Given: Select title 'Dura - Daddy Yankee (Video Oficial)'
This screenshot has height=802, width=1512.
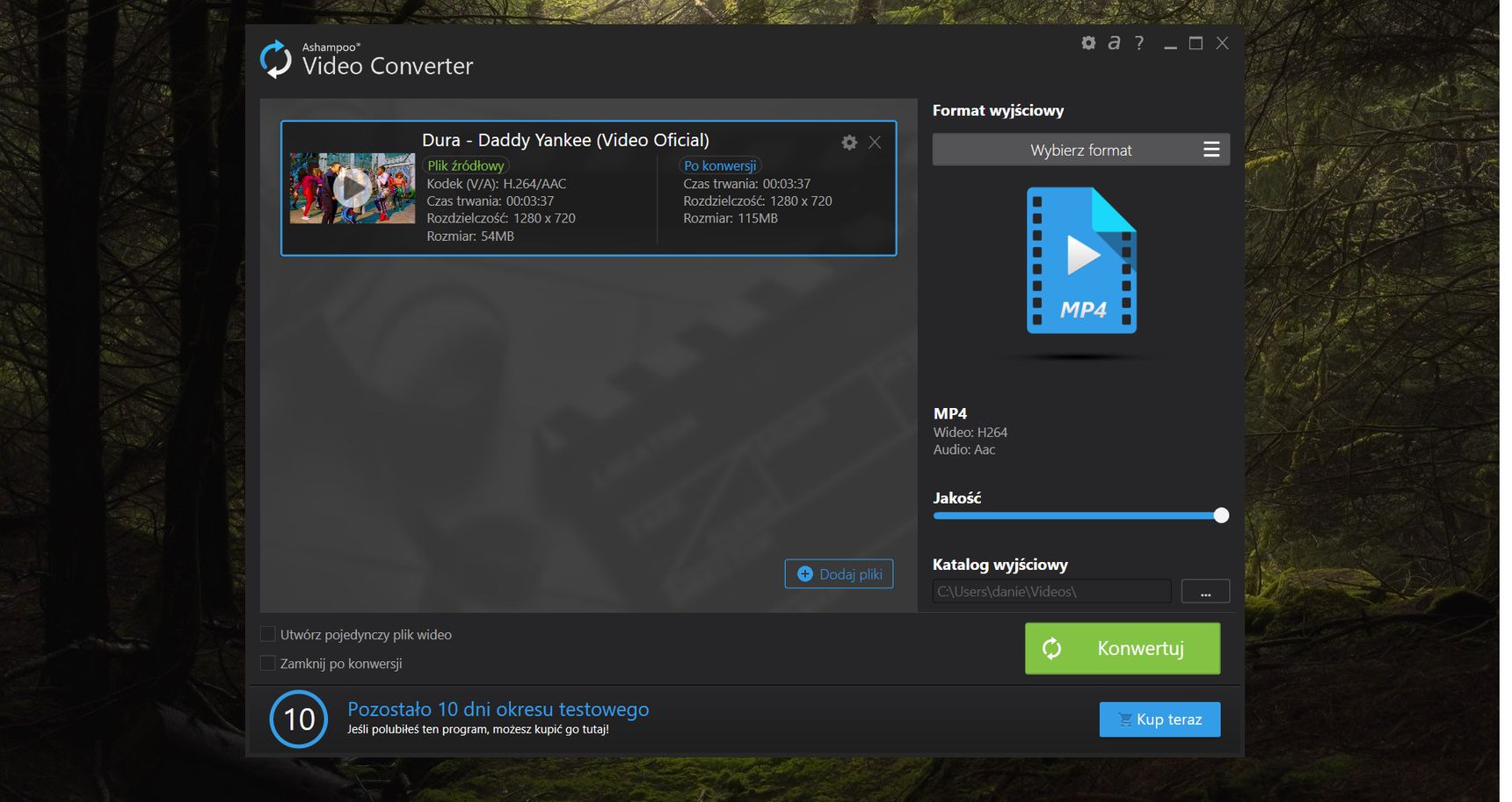Looking at the screenshot, I should [565, 140].
